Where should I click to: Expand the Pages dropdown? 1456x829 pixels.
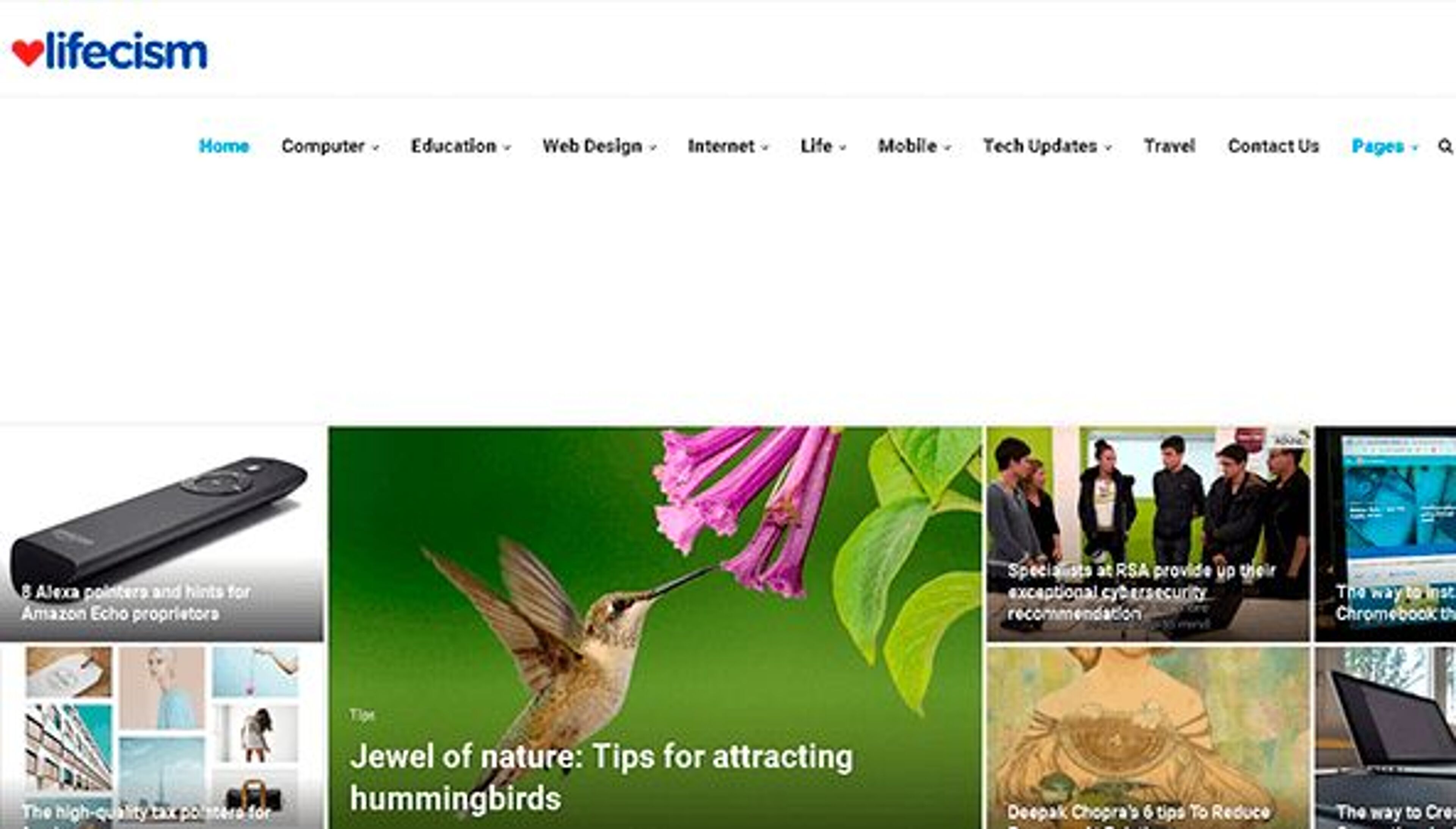pos(1384,146)
